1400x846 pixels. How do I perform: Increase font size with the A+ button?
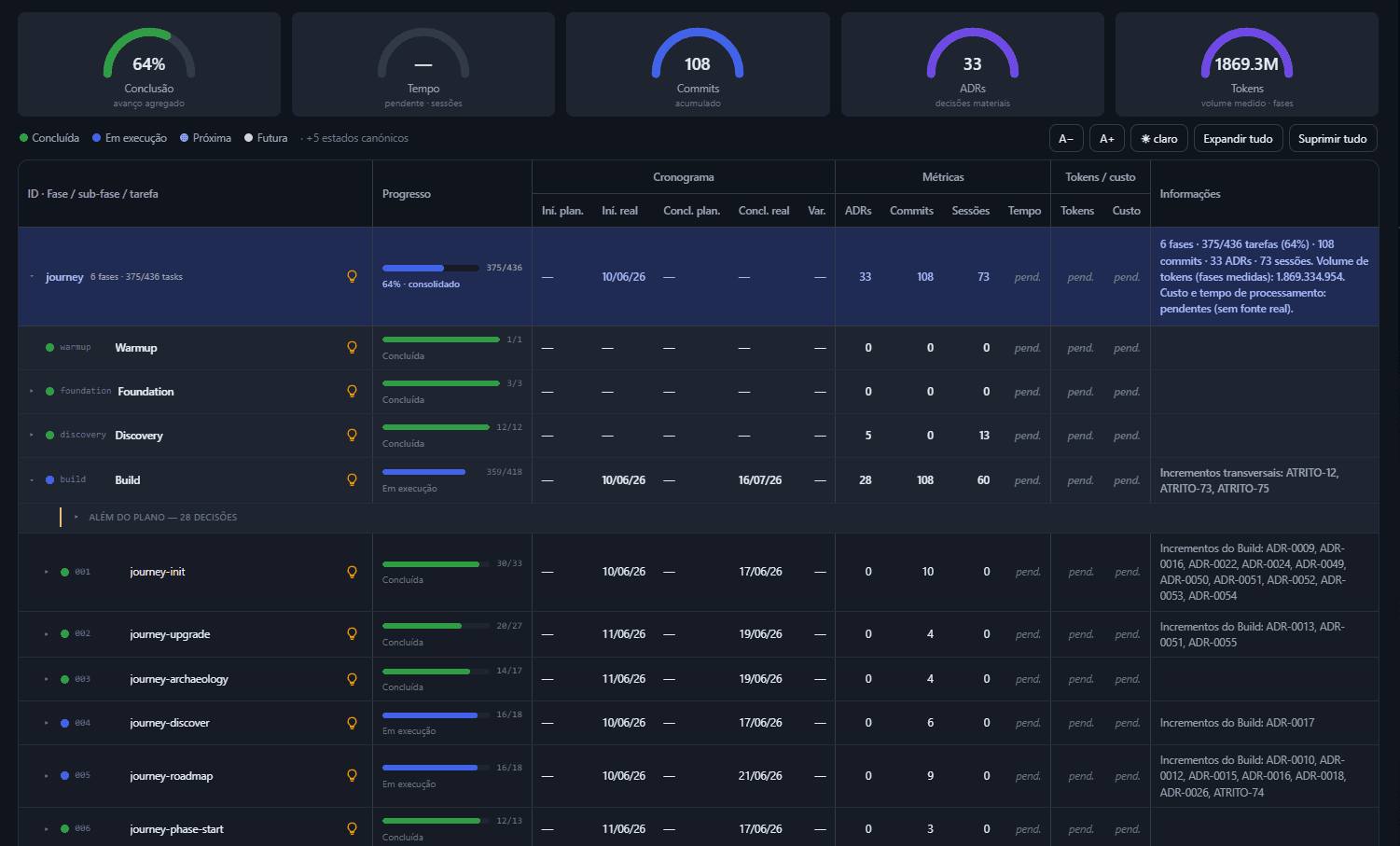click(x=1106, y=138)
